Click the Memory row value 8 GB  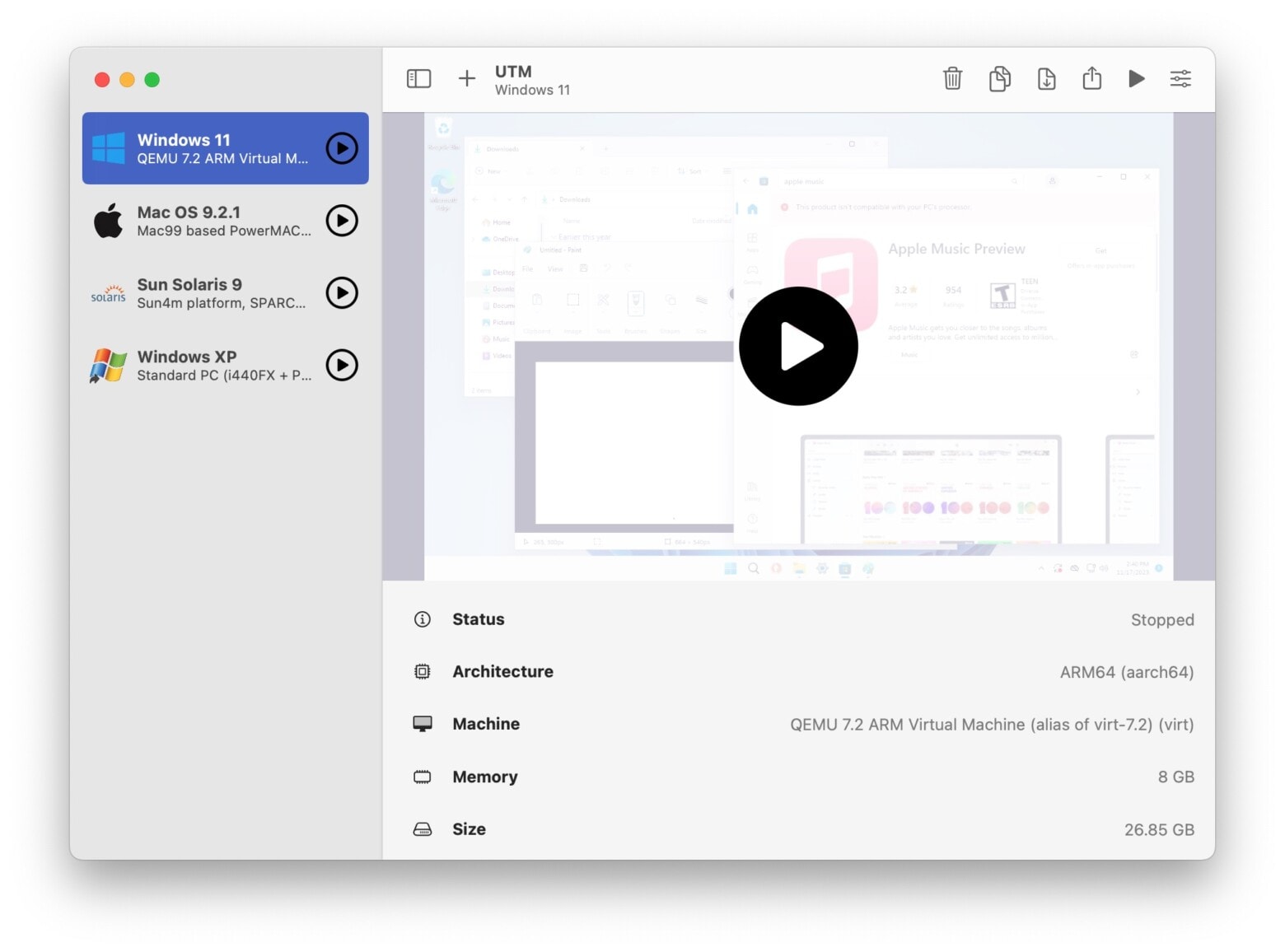pos(1175,777)
